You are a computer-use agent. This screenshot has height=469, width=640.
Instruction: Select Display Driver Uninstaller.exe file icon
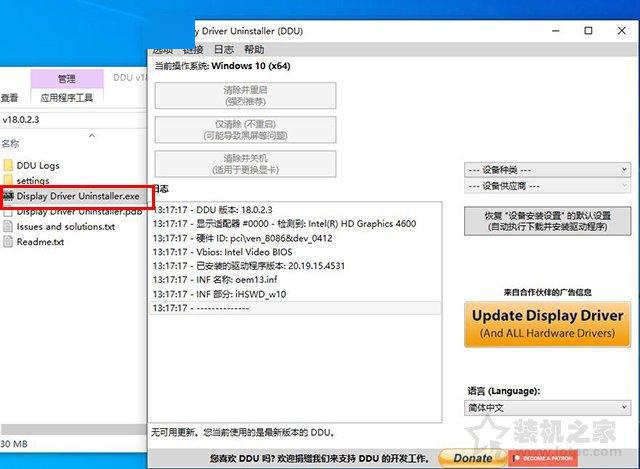tap(9, 196)
